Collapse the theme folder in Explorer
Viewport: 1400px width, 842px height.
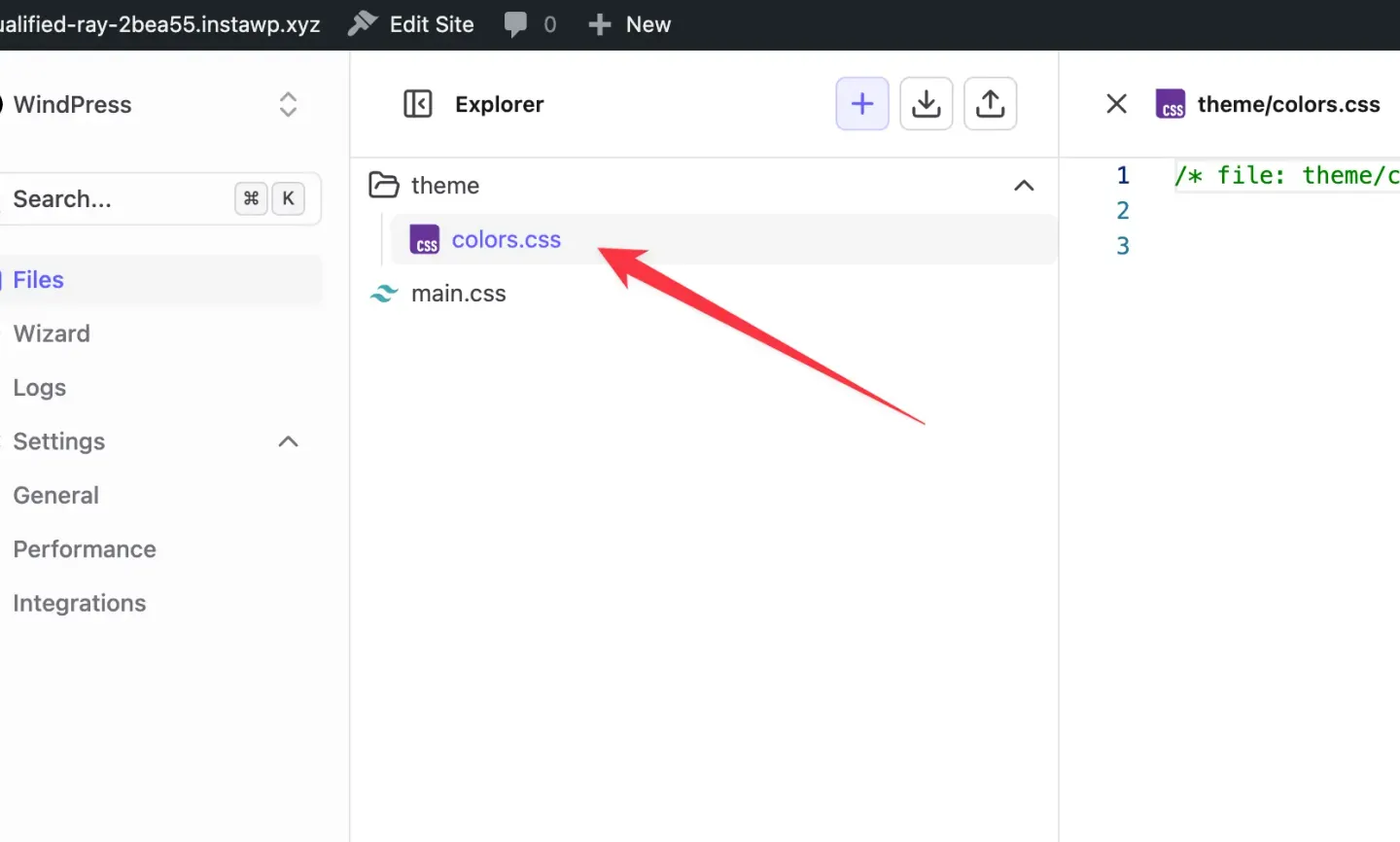pyautogui.click(x=1023, y=185)
